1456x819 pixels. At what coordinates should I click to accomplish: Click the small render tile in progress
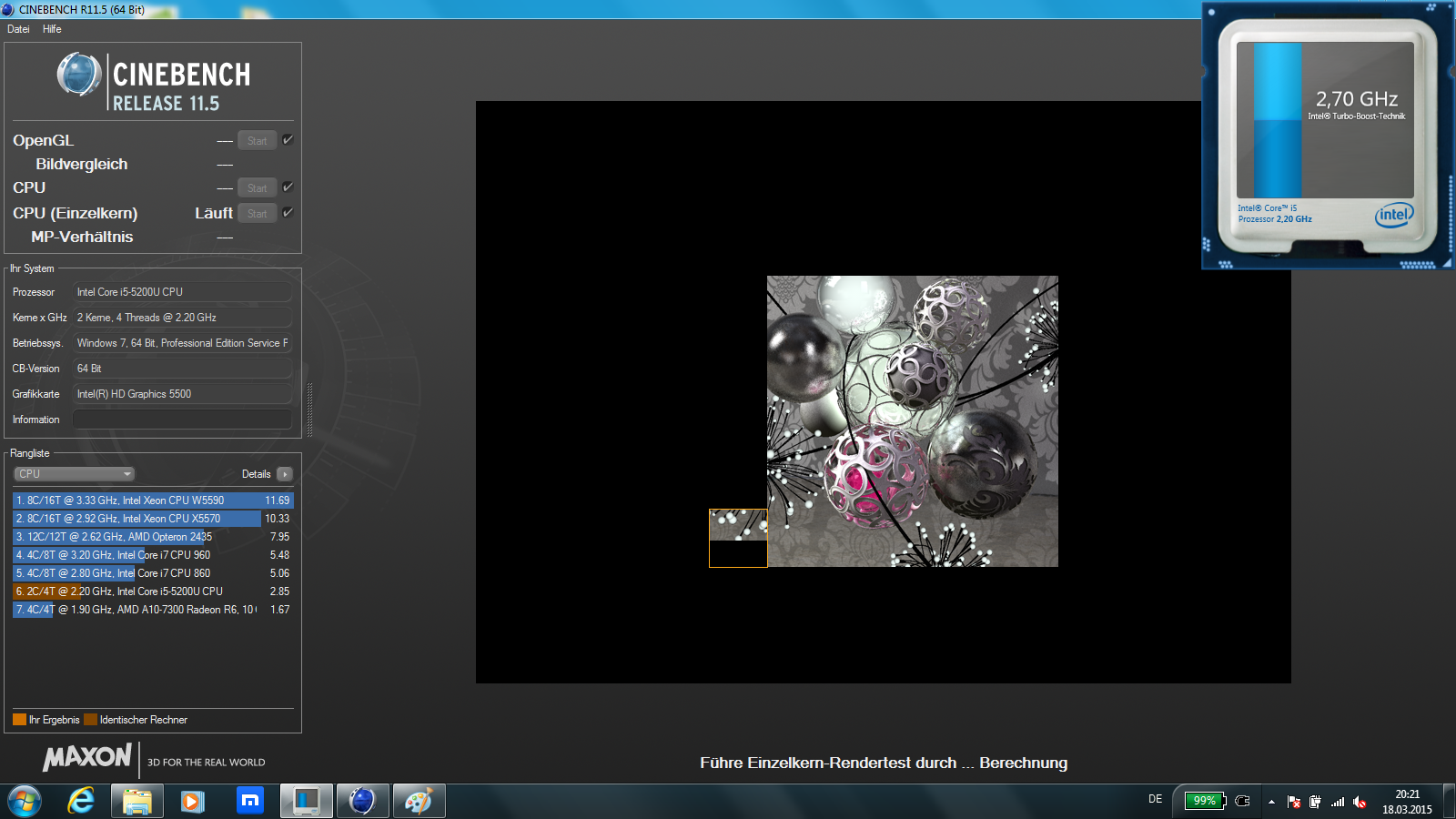pyautogui.click(x=738, y=538)
